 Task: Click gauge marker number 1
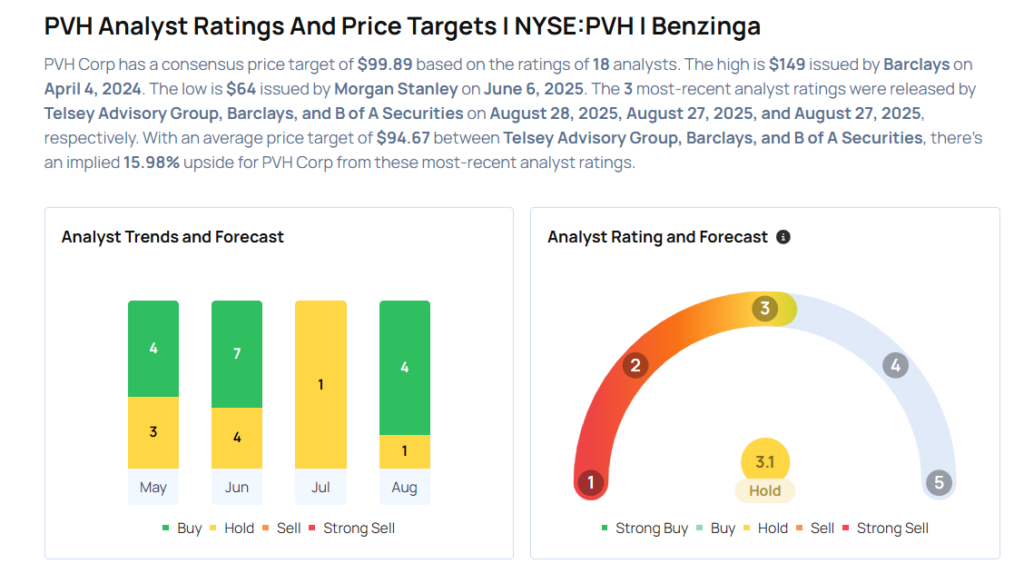[591, 483]
